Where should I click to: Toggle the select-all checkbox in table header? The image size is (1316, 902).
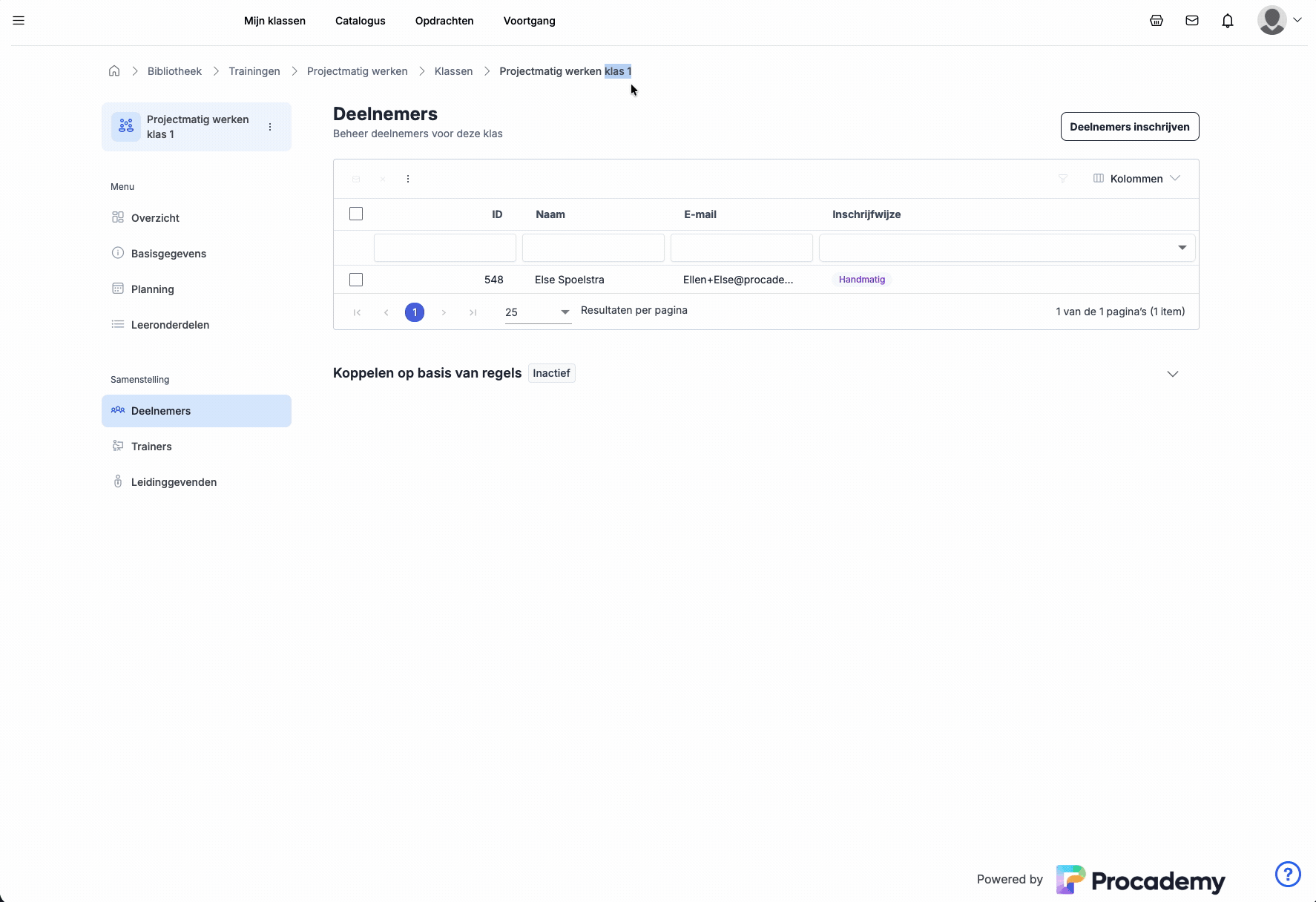pyautogui.click(x=356, y=214)
